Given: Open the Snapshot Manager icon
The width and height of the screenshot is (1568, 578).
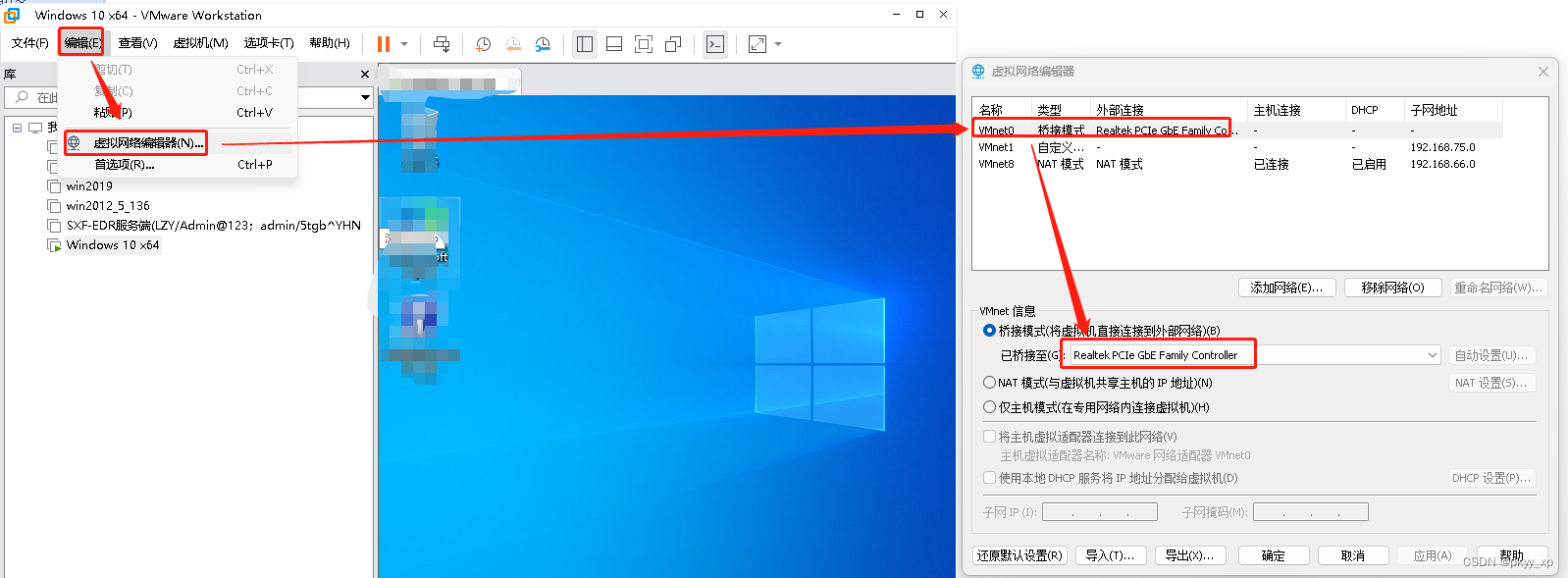Looking at the screenshot, I should 543,44.
